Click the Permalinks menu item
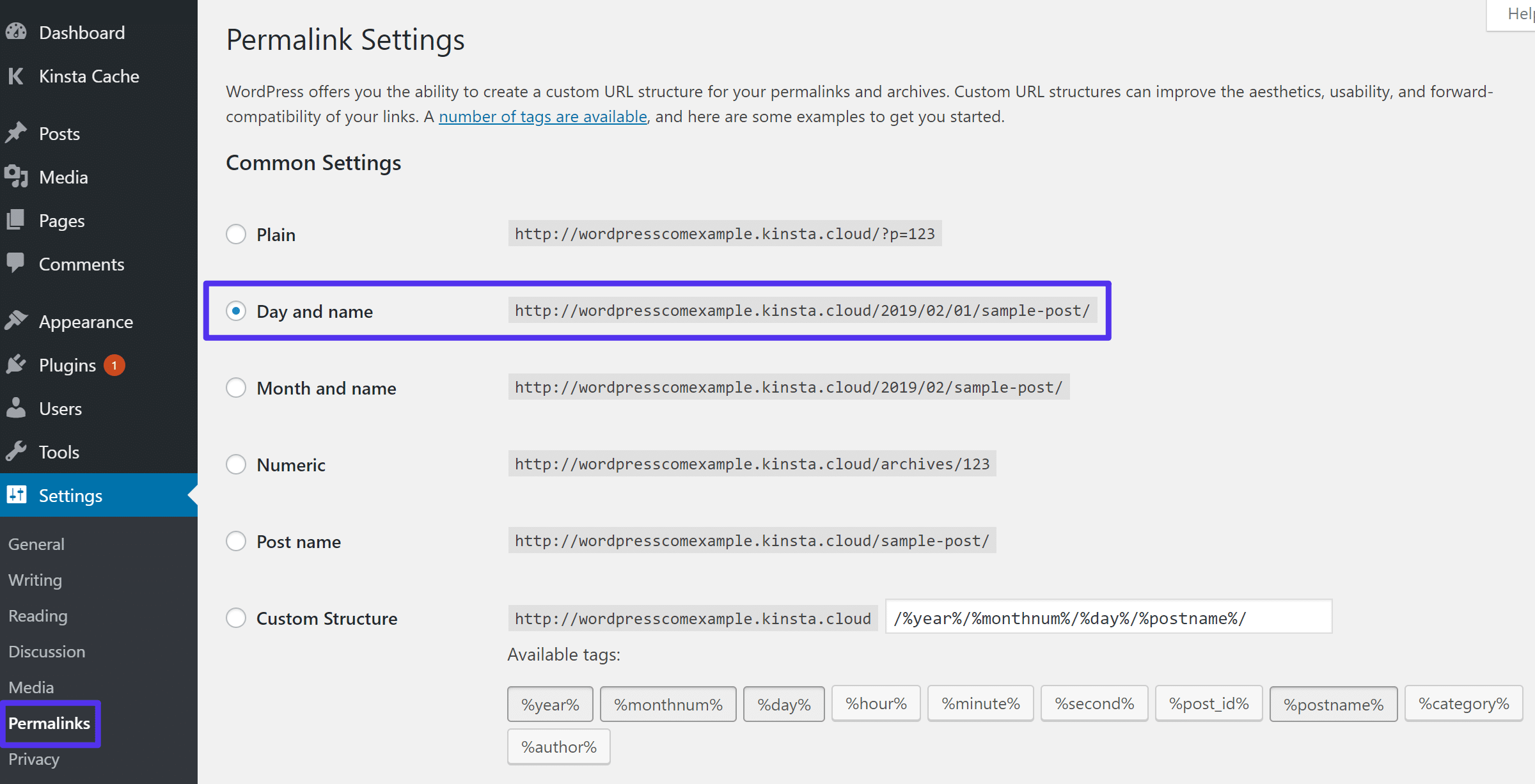This screenshot has height=784, width=1535. pos(50,722)
